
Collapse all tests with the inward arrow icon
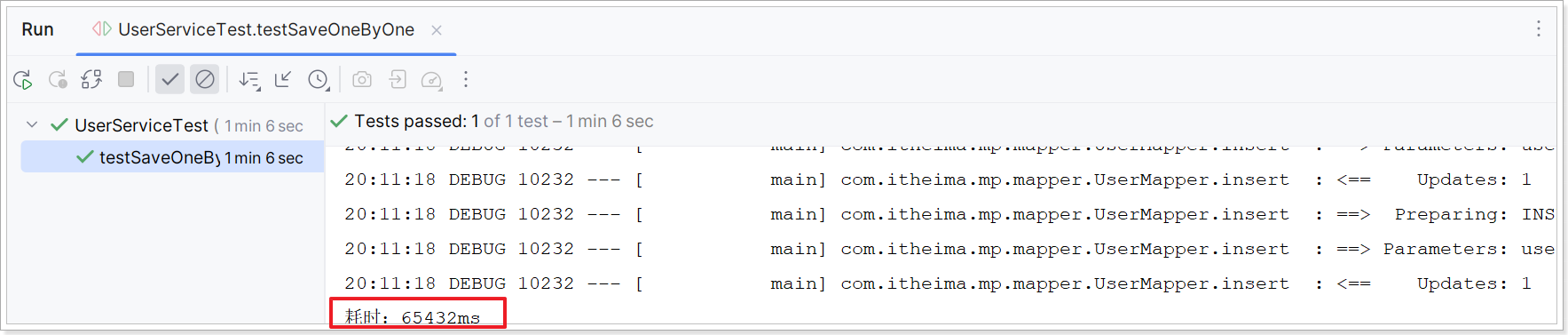pos(283,79)
